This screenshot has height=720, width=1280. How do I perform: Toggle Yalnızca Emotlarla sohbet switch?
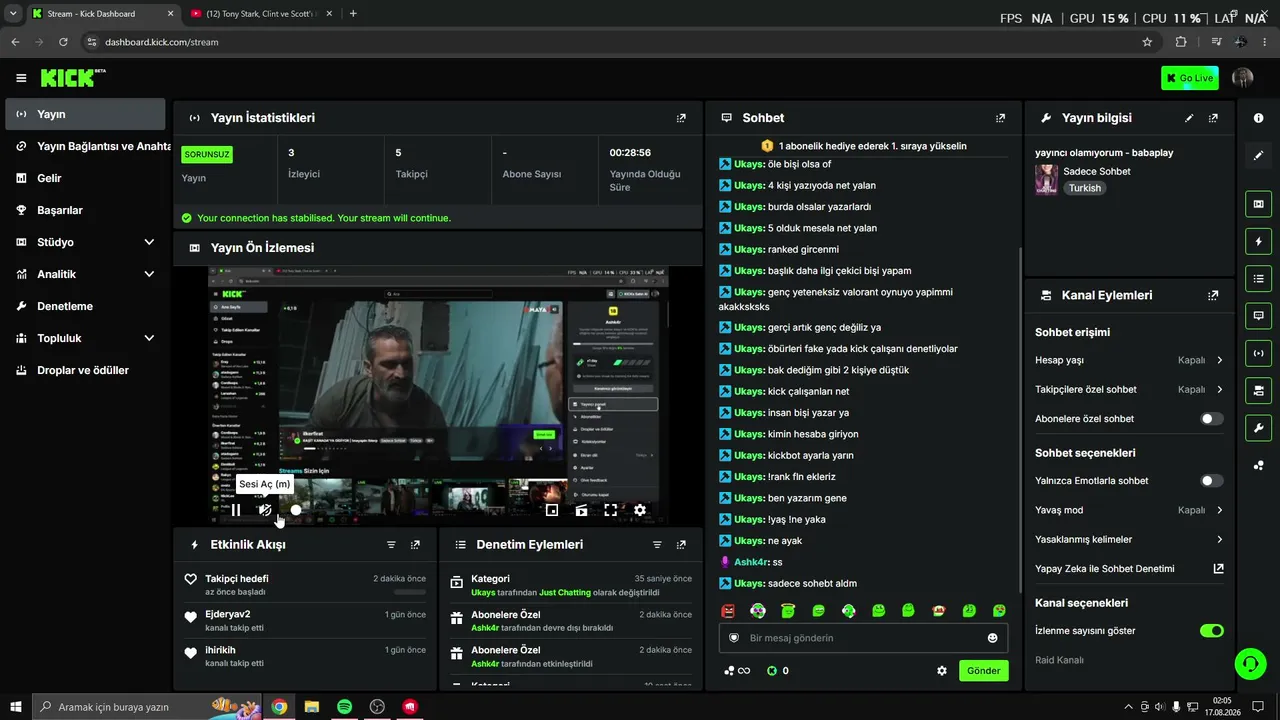pos(1211,481)
